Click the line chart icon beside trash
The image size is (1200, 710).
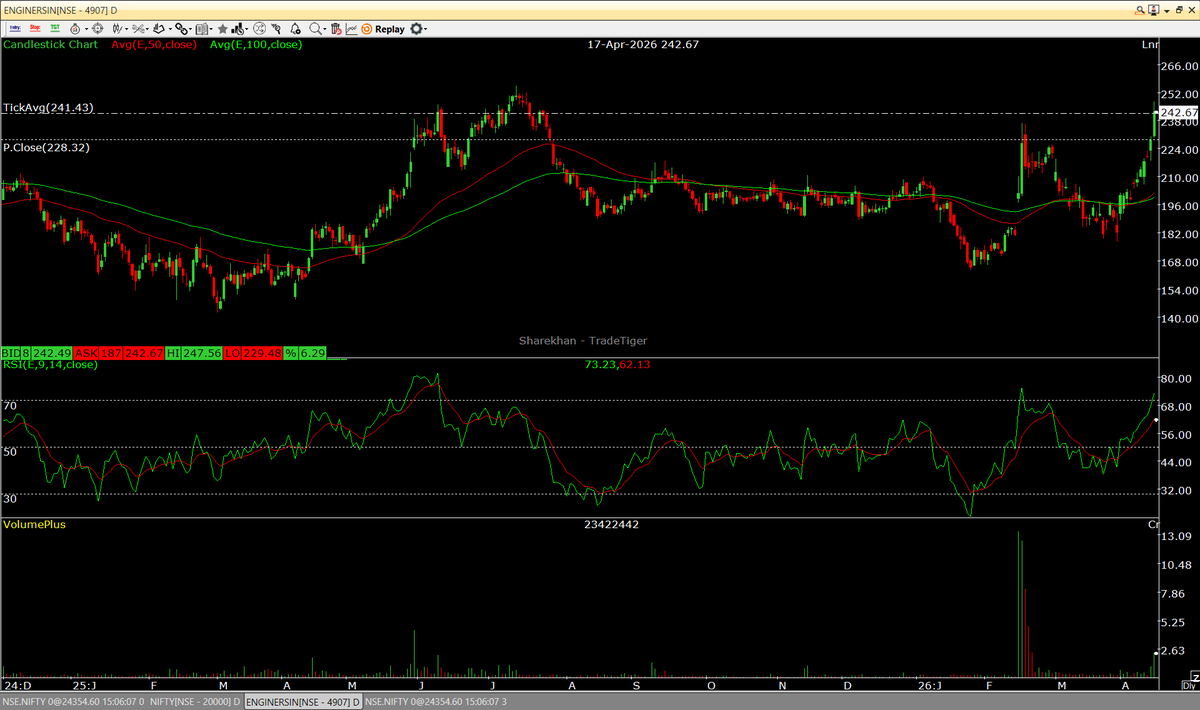coord(352,29)
